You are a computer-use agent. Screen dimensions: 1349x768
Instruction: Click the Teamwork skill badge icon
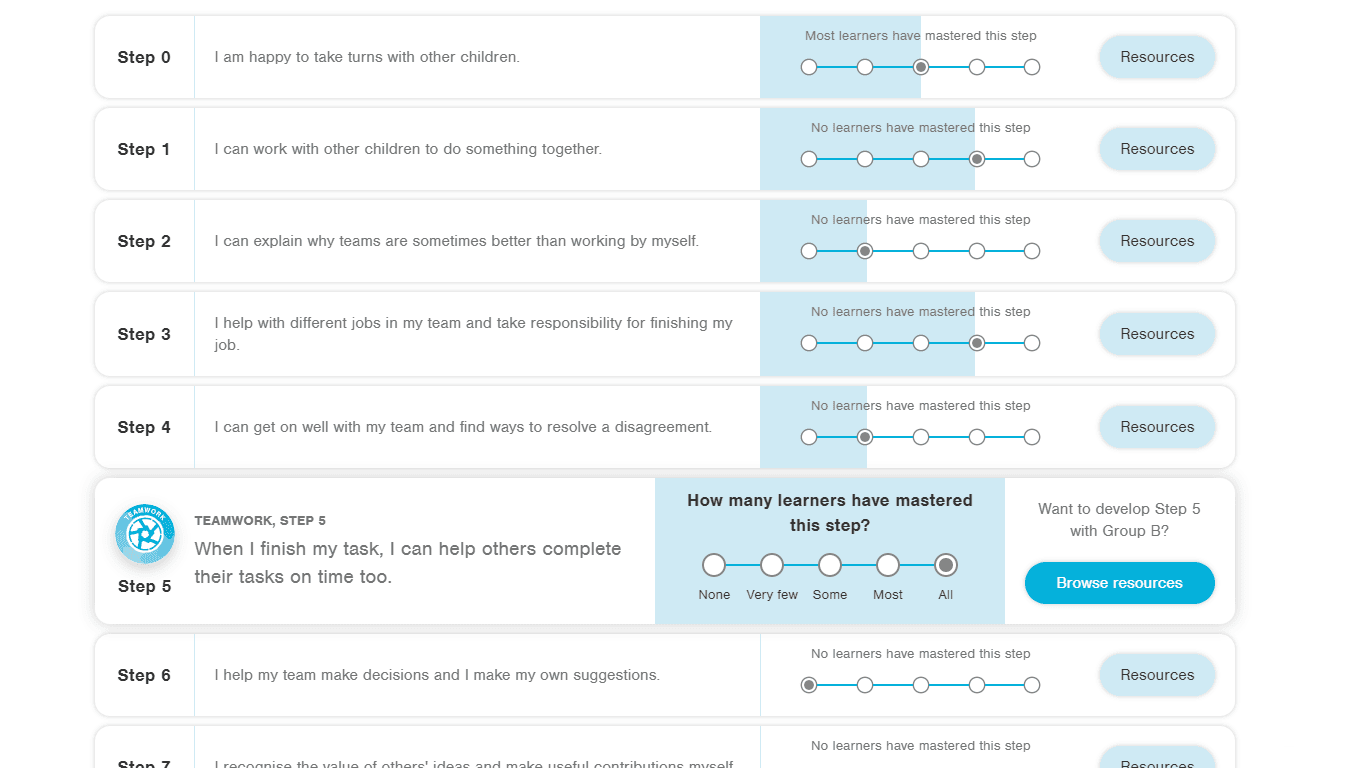(x=145, y=534)
